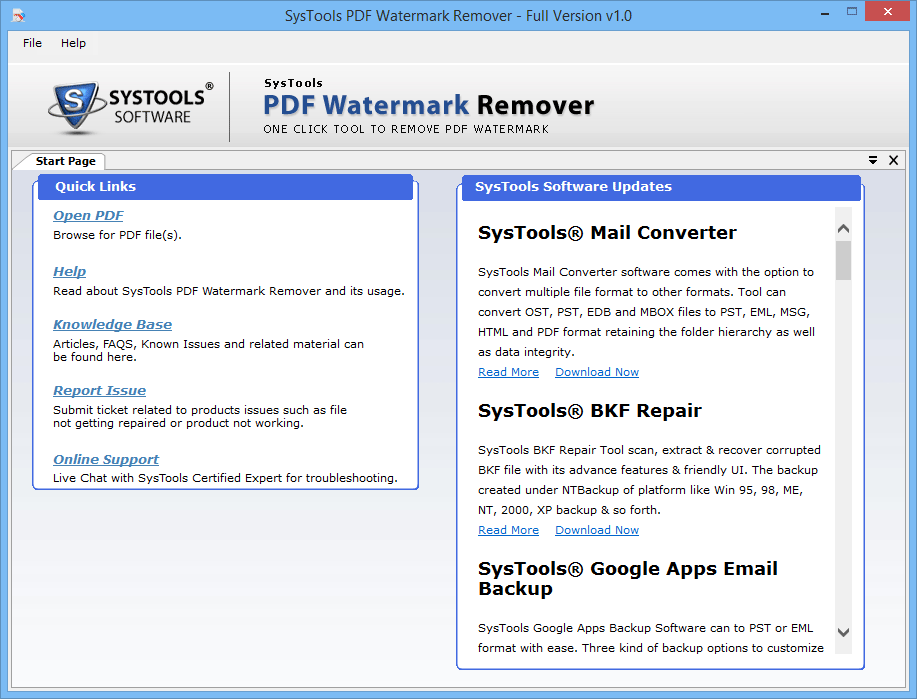Open the tab list dropdown arrow

[873, 160]
